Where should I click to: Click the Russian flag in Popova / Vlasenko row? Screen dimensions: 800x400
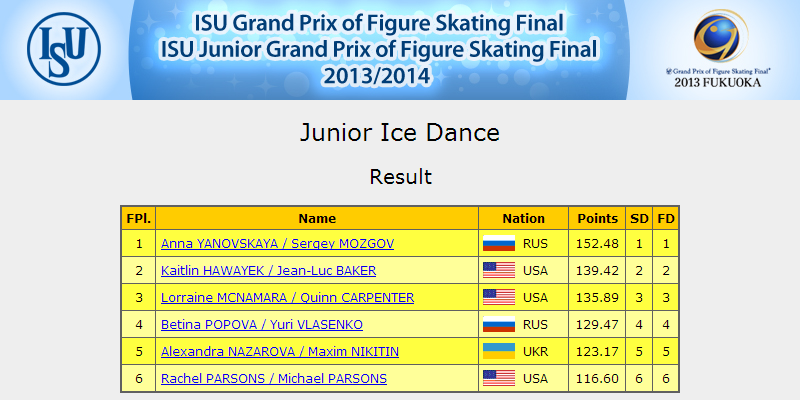498,324
